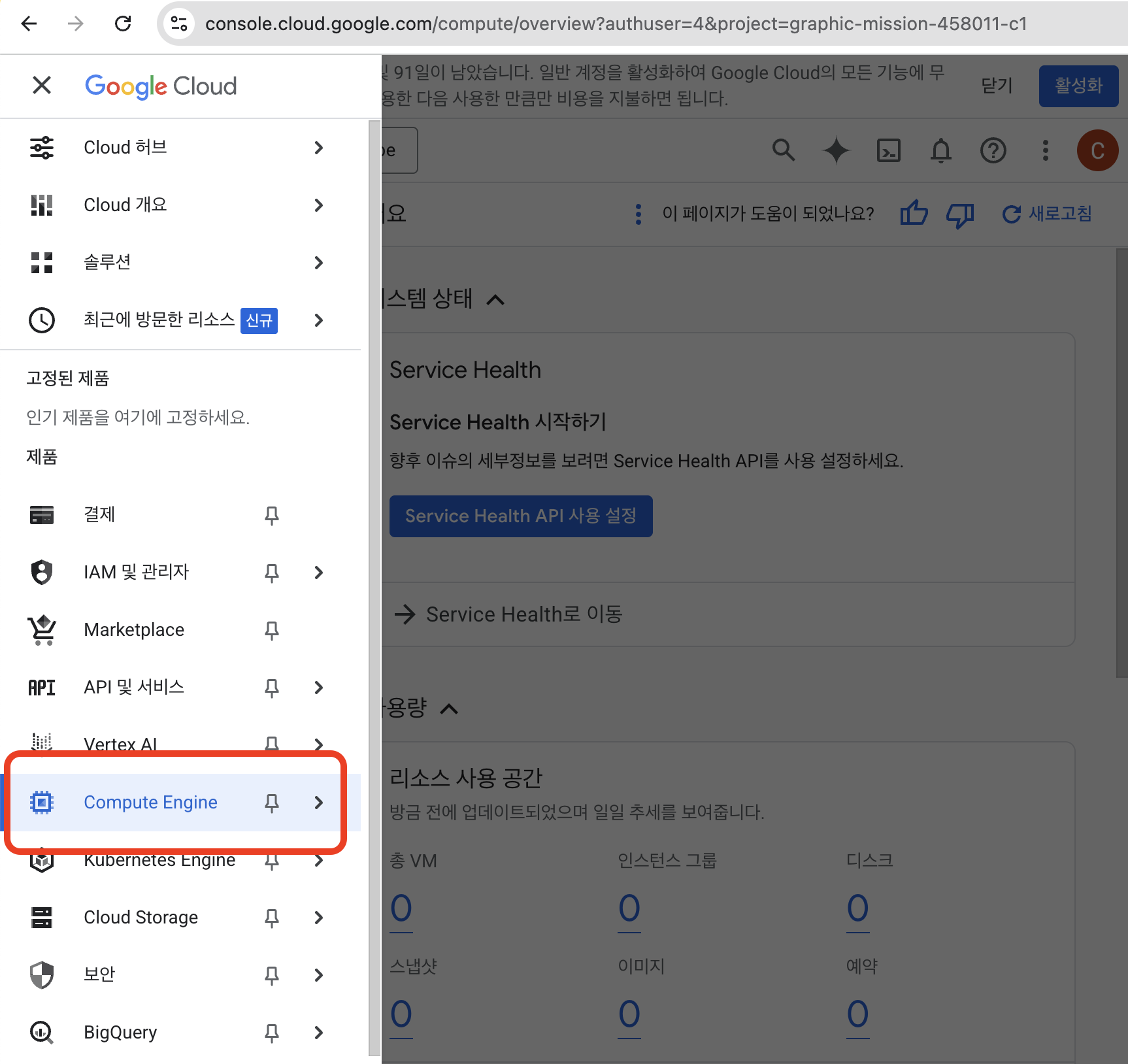Open the top bar three-dot settings menu
Viewport: 1128px width, 1064px height.
1046,150
